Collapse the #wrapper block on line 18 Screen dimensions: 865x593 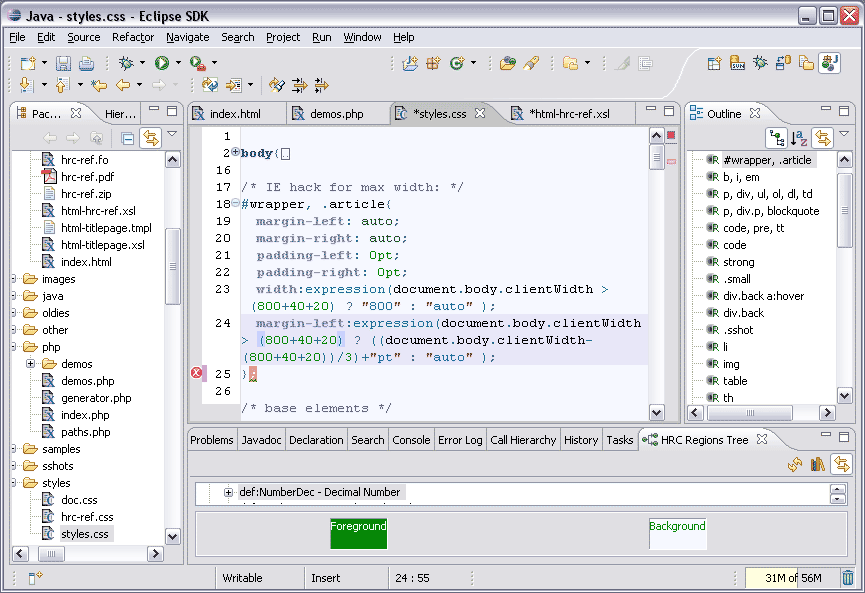[x=236, y=203]
